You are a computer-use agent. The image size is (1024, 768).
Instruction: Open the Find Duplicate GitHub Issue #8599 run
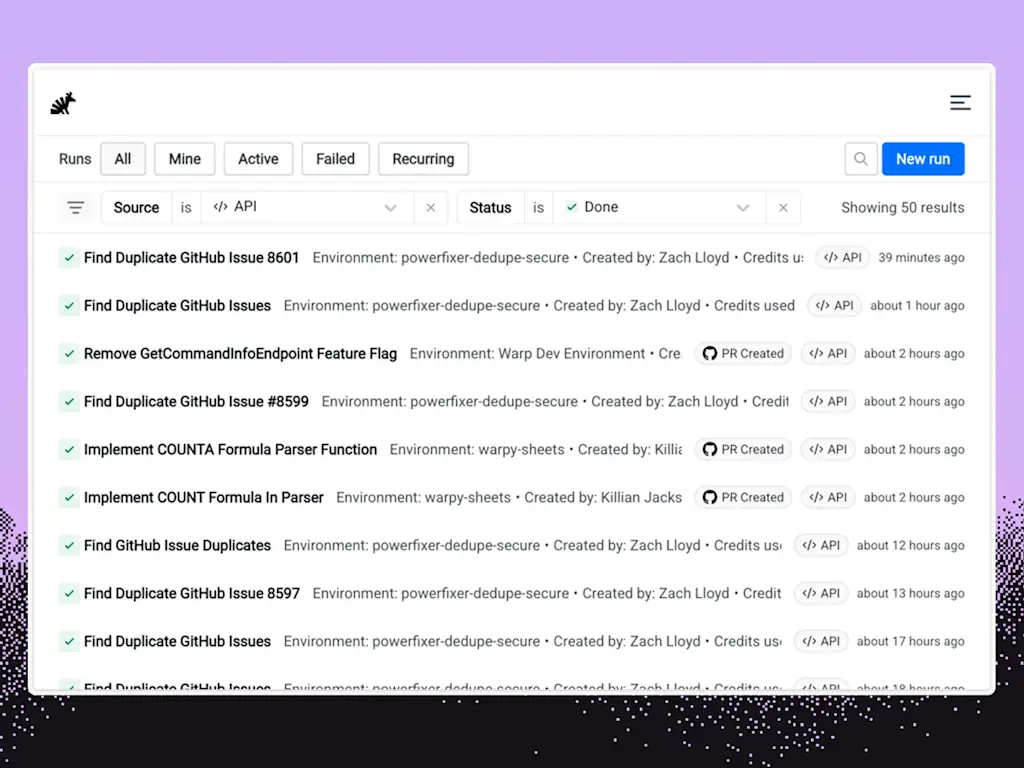pyautogui.click(x=196, y=401)
